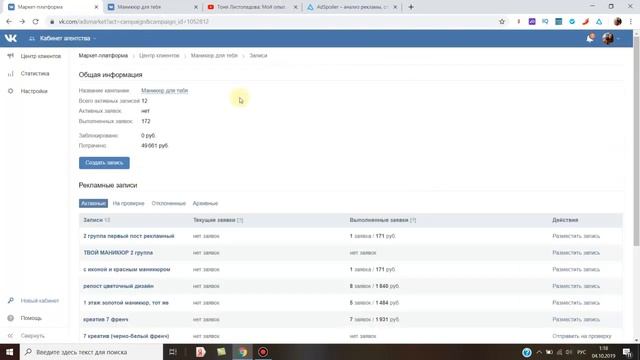
Task: Click the Создать запись button
Action: [x=104, y=163]
